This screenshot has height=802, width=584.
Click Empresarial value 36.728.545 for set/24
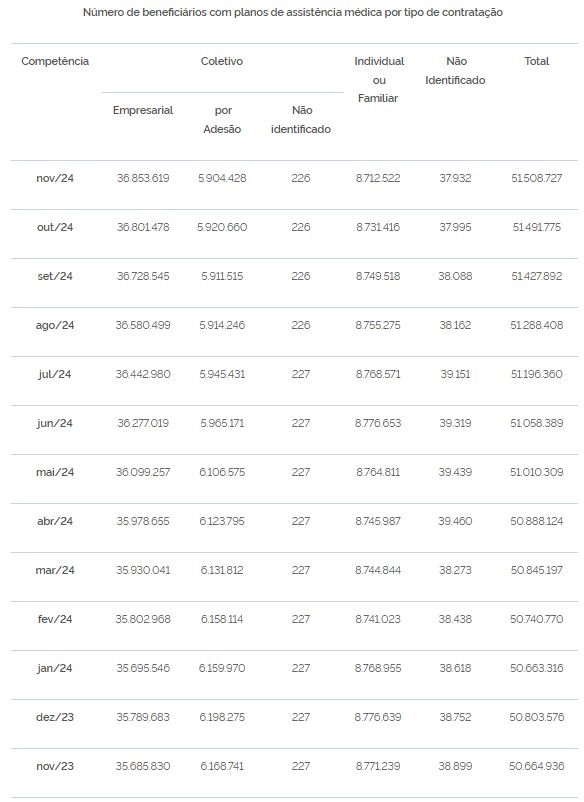(143, 276)
